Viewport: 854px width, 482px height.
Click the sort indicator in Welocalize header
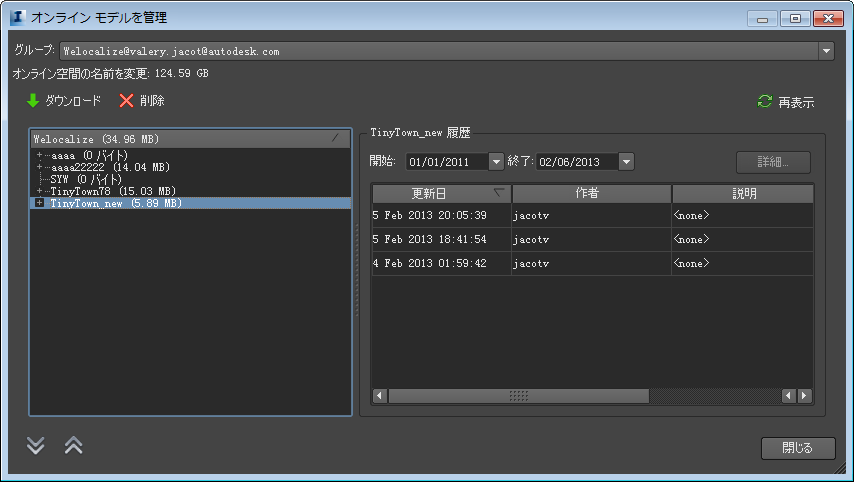point(336,138)
